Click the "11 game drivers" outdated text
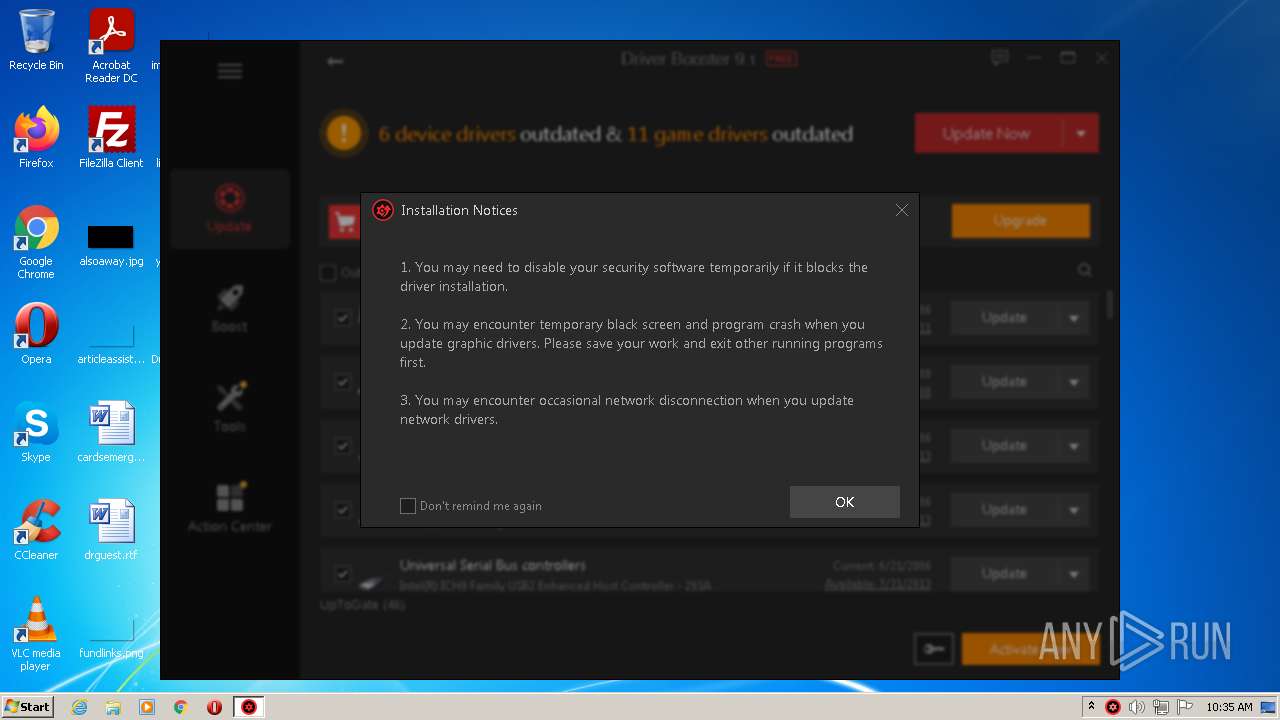 tap(697, 134)
